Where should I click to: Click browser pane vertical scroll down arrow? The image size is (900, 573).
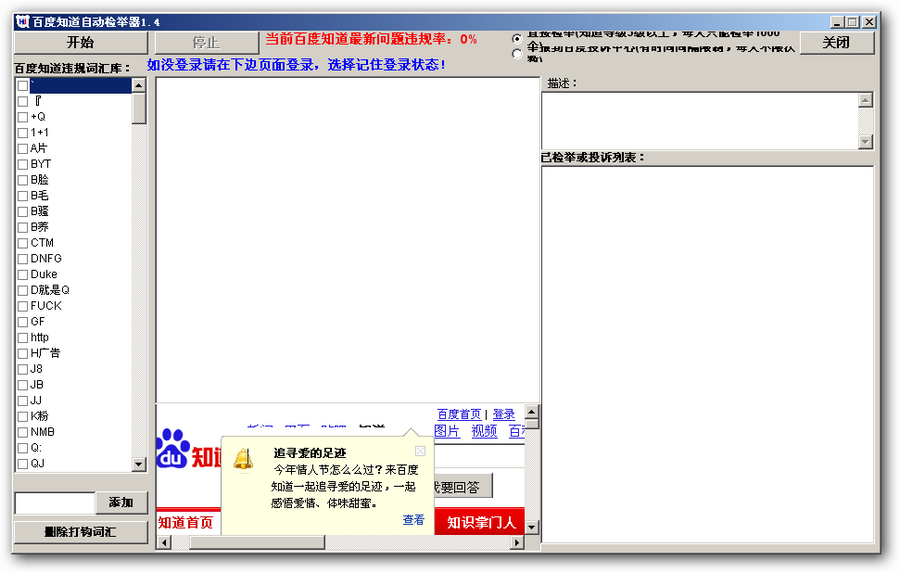point(532,527)
